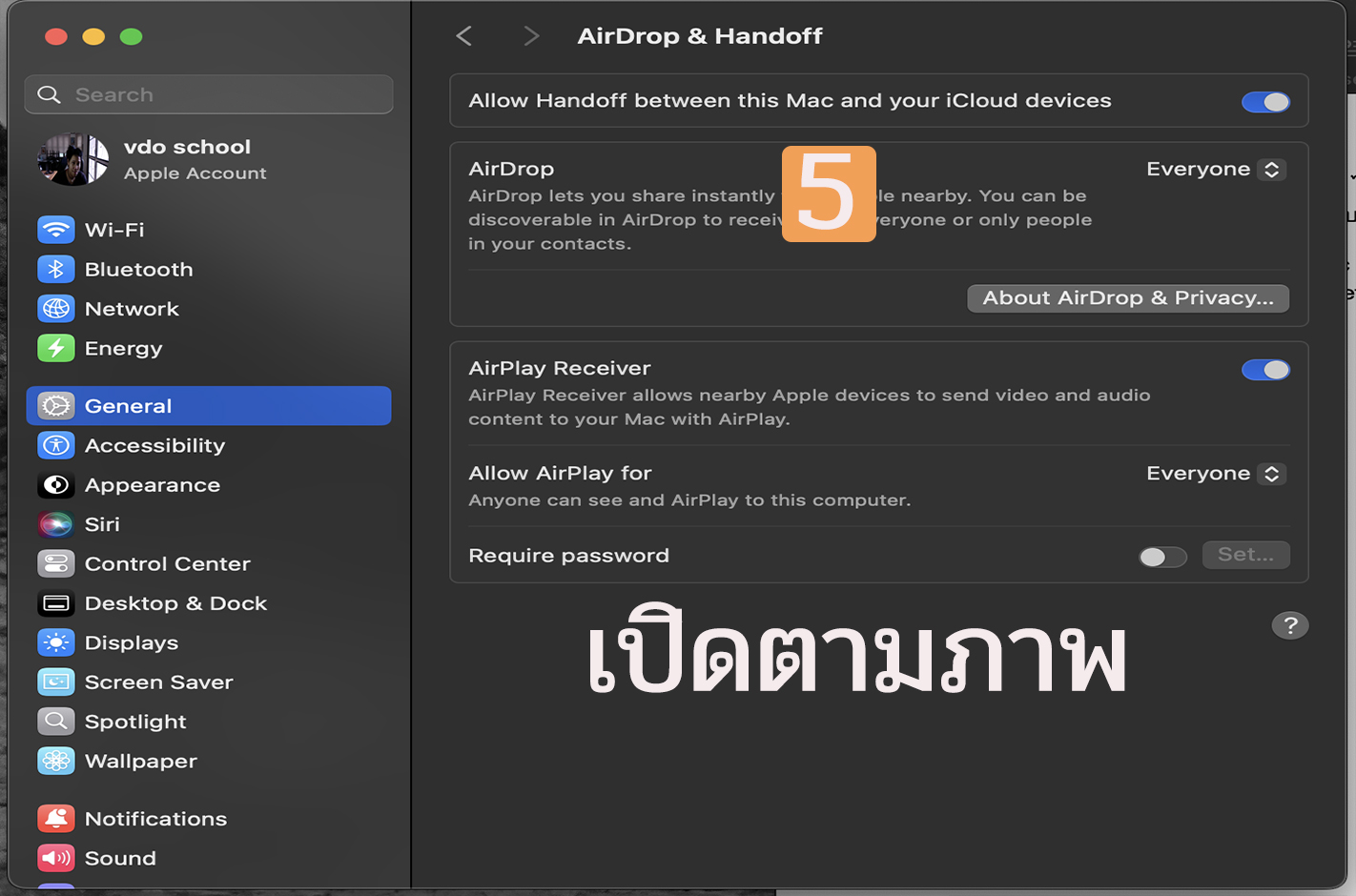This screenshot has height=896, width=1356.
Task: Select the Spotlight magnifier icon
Action: coord(56,722)
